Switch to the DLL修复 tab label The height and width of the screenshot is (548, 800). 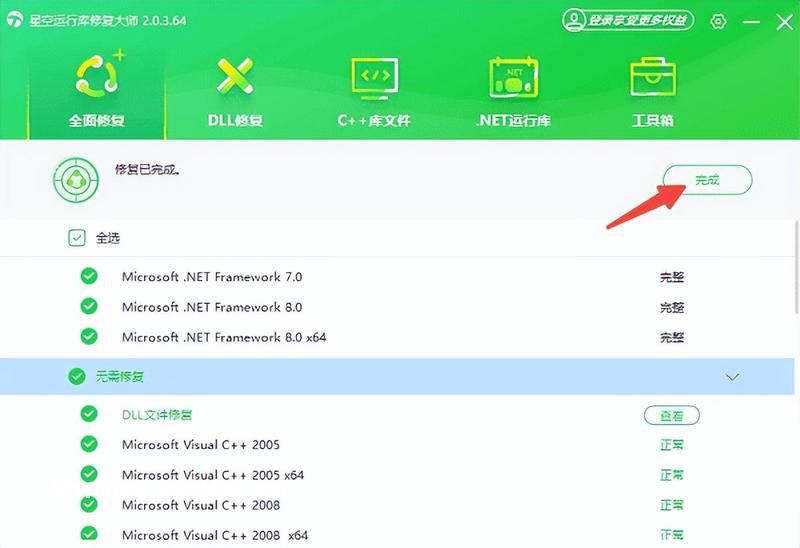[x=235, y=120]
